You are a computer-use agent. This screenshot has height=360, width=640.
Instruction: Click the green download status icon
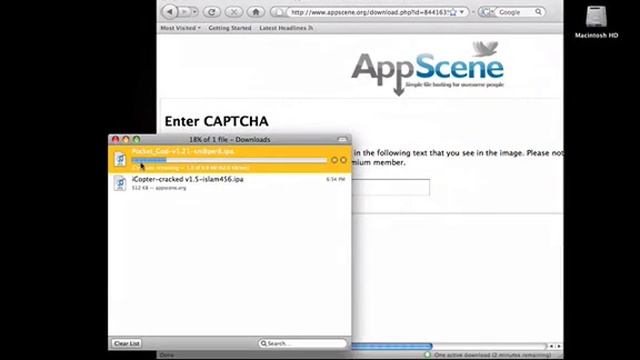tap(427, 355)
